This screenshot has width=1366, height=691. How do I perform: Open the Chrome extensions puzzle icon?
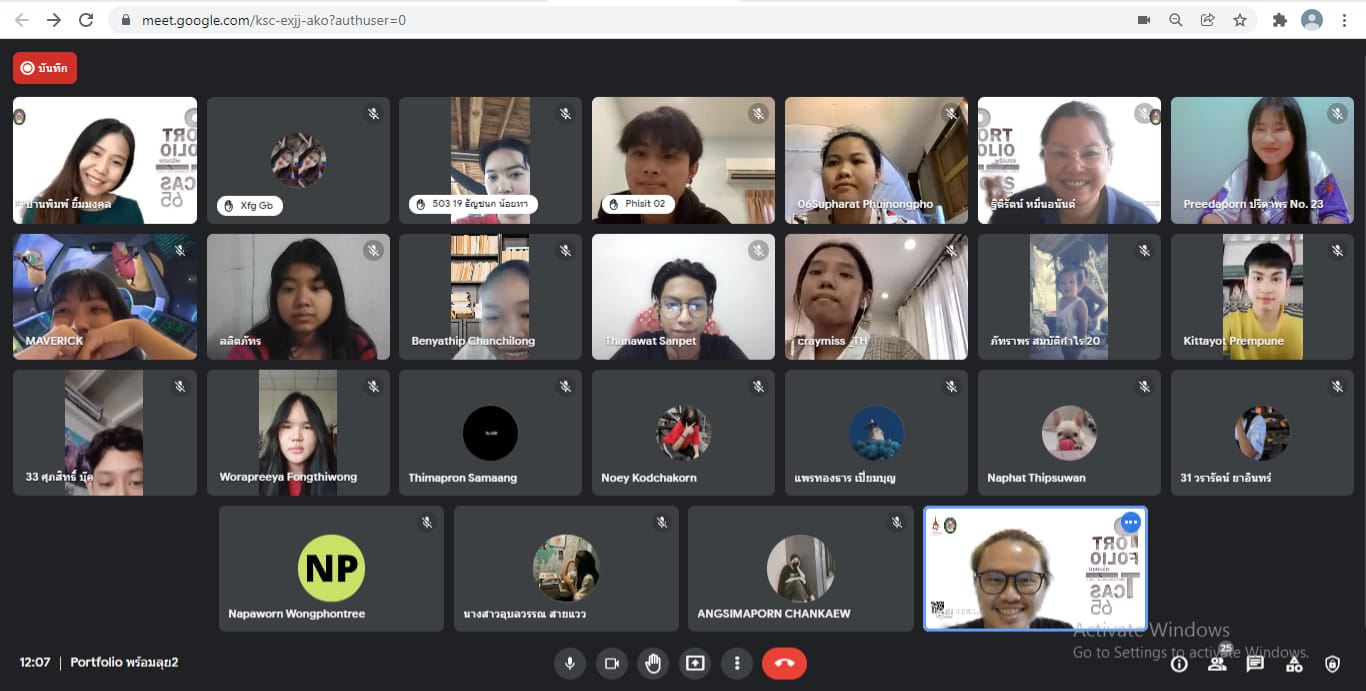[x=1279, y=20]
